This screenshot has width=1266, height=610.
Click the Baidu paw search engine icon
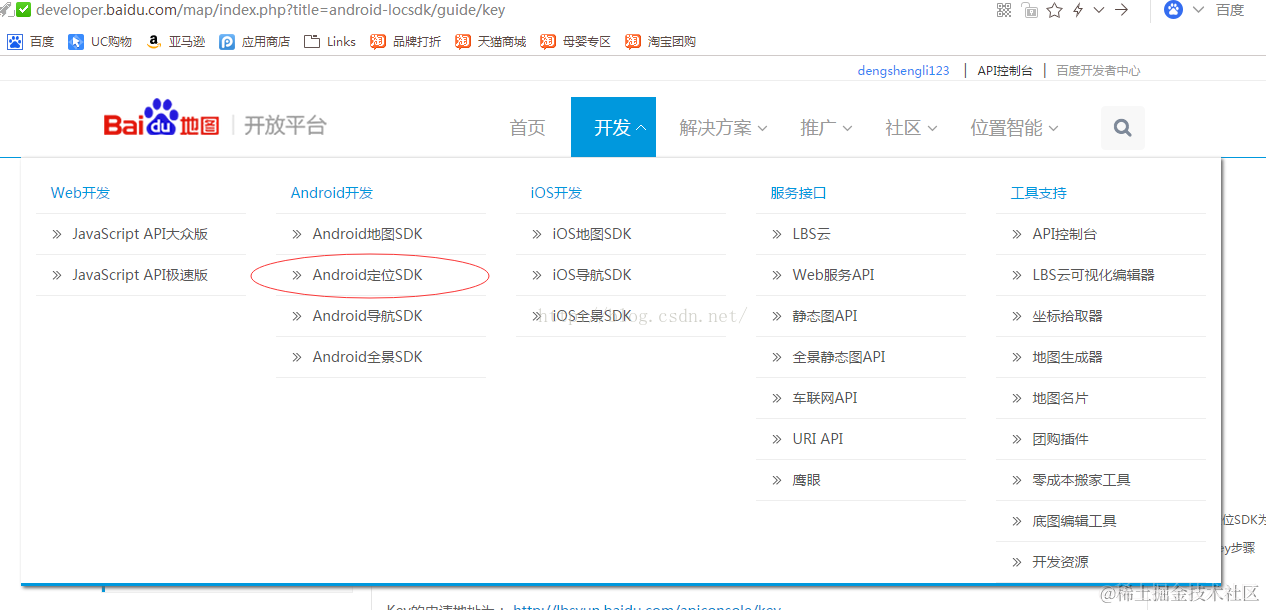point(1173,10)
